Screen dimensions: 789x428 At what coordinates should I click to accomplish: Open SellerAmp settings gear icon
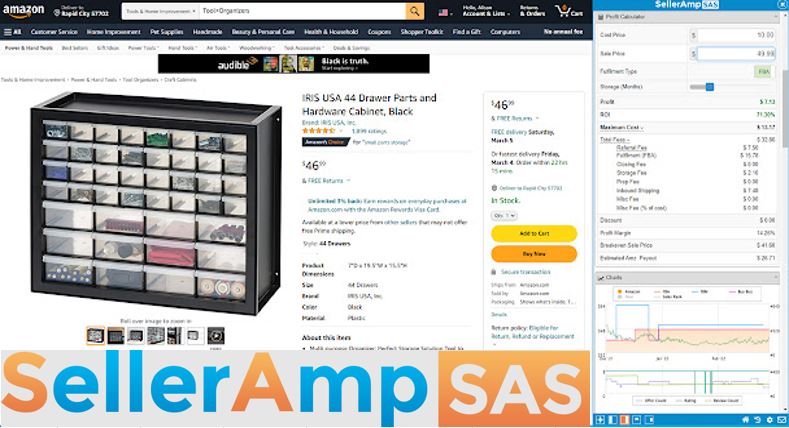coord(769,419)
